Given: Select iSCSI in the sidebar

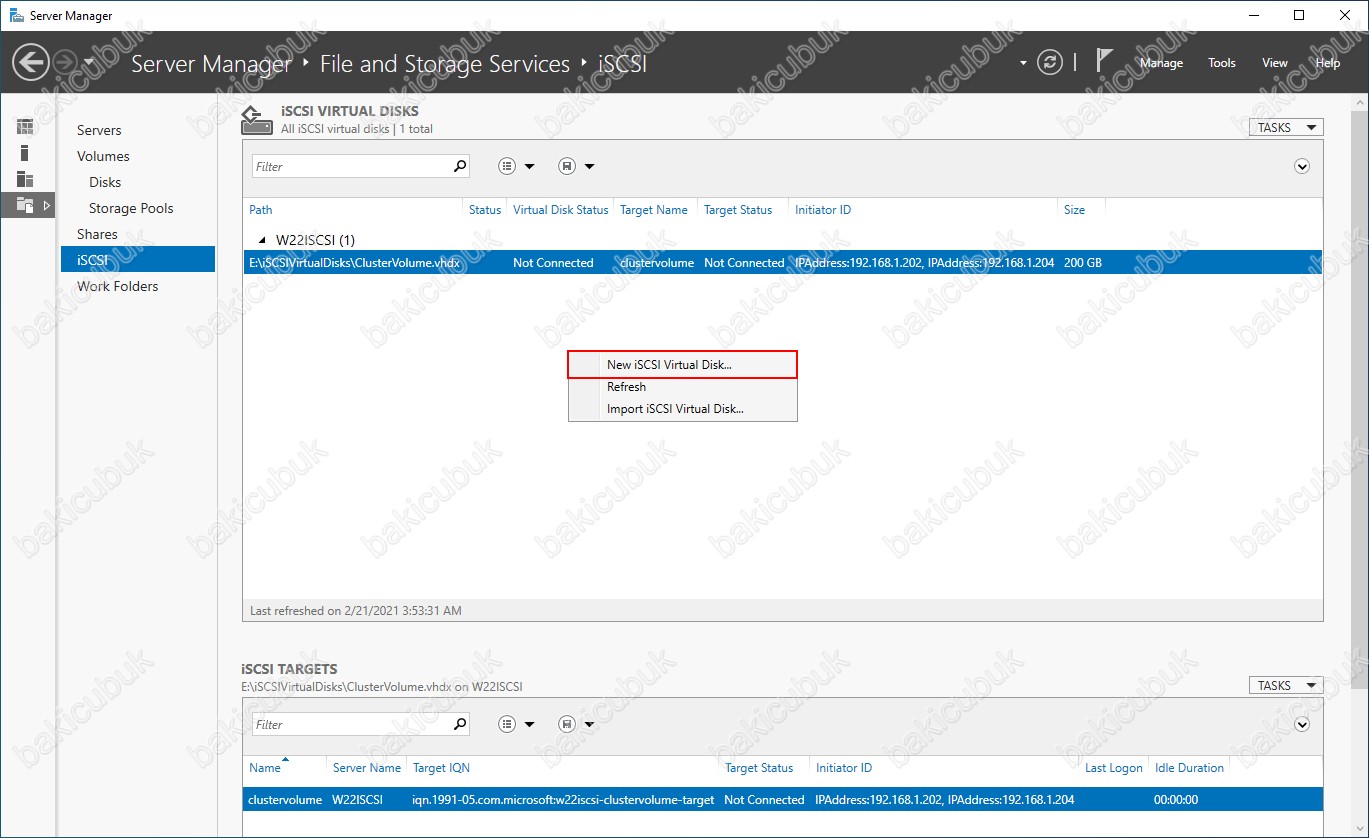Looking at the screenshot, I should pyautogui.click(x=138, y=259).
